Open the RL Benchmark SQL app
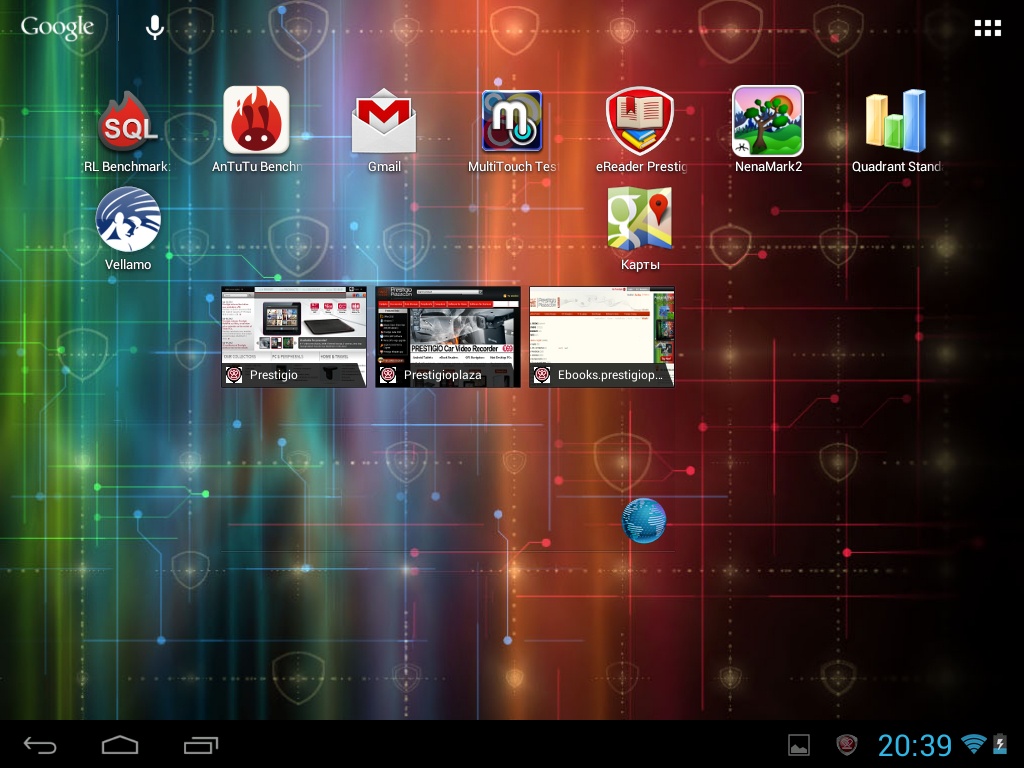 128,124
